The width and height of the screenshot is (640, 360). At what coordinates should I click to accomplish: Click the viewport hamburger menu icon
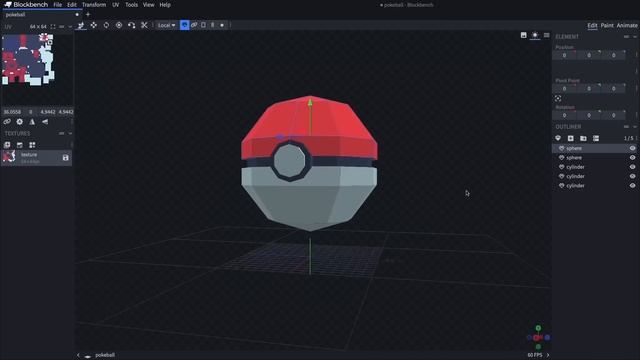click(x=547, y=35)
